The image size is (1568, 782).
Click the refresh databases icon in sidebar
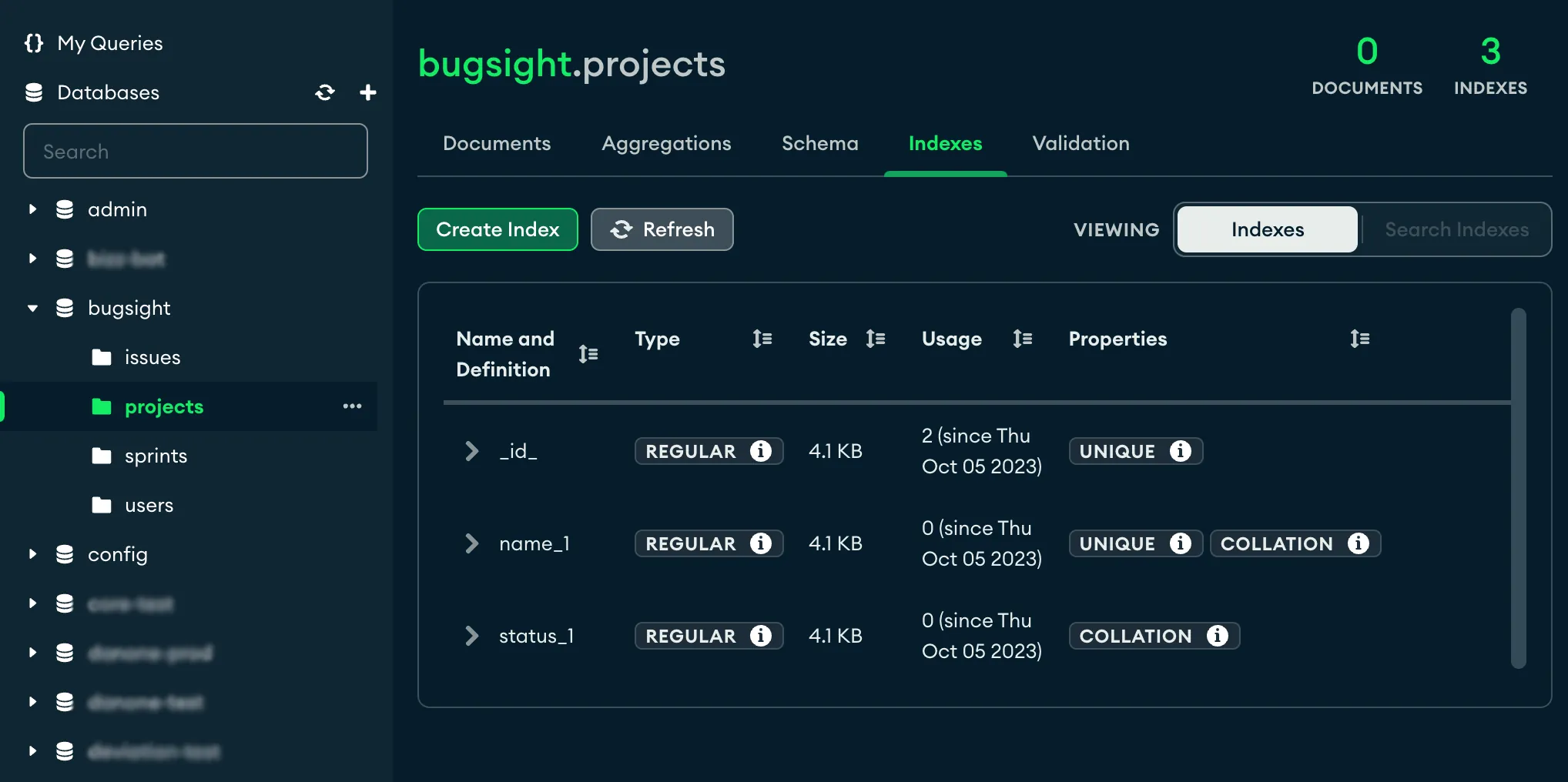point(325,92)
